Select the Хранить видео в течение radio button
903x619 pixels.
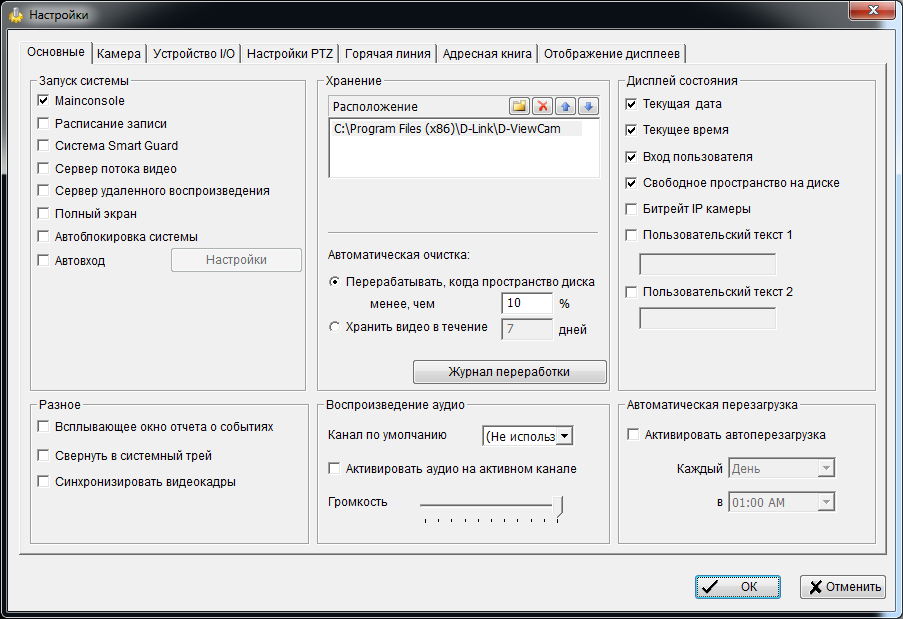[x=335, y=327]
